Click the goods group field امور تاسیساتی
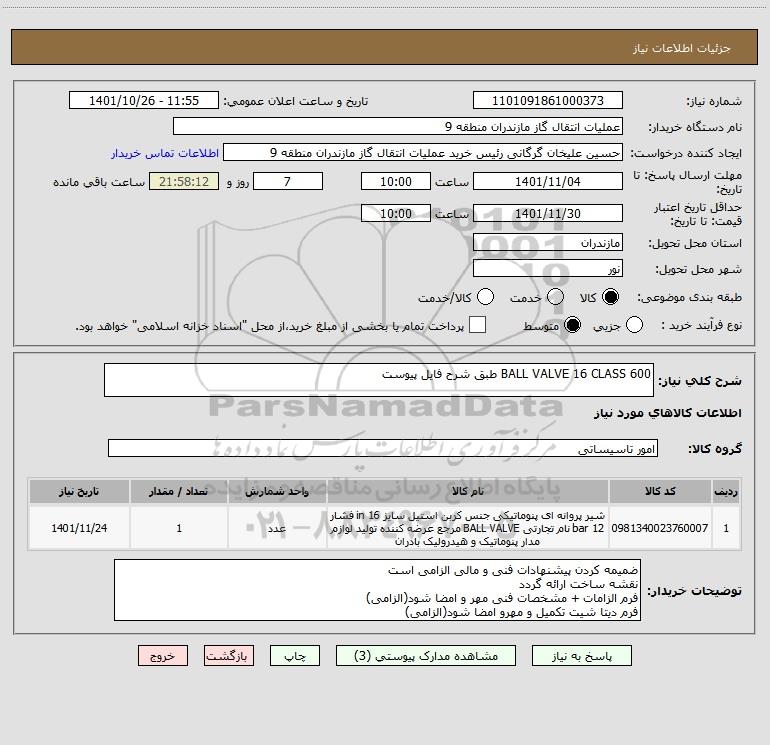The image size is (770, 745). coord(383,448)
